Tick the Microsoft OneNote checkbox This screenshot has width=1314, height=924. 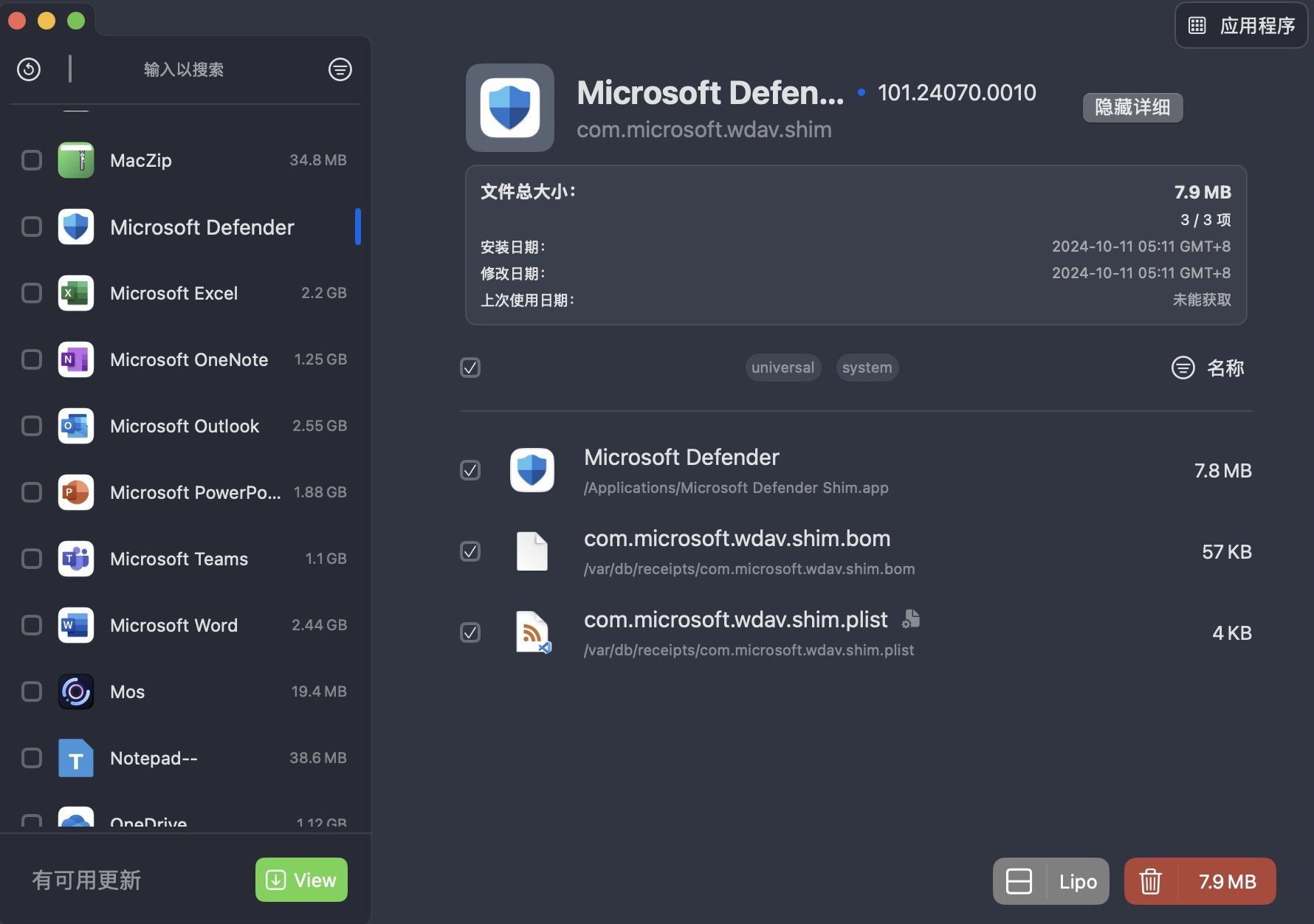[32, 359]
